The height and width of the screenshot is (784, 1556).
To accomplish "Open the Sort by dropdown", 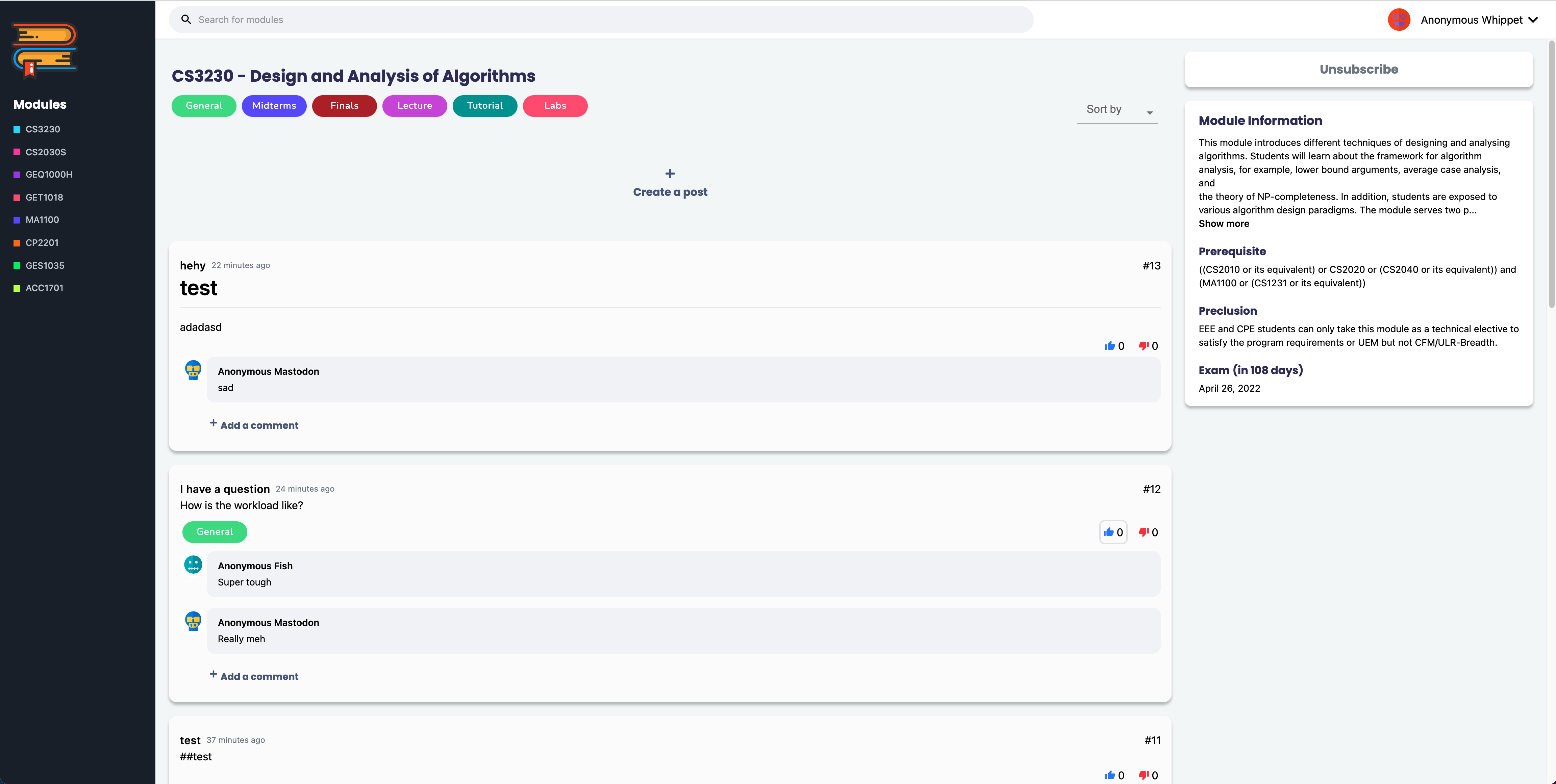I will click(x=1117, y=110).
